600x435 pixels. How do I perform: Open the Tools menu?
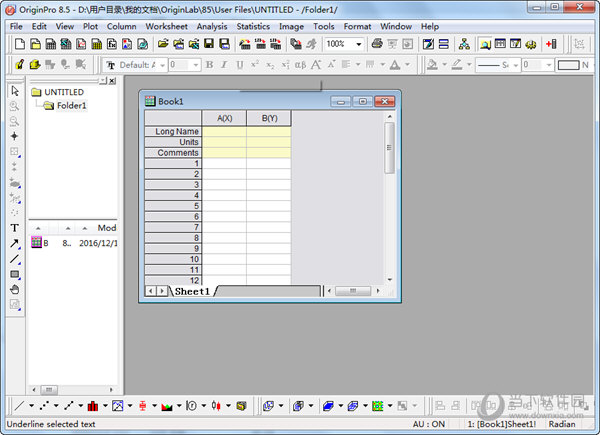(x=324, y=26)
